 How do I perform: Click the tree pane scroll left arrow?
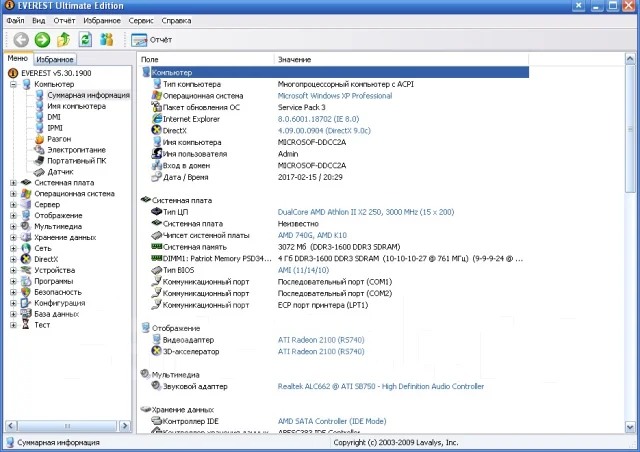point(11,426)
